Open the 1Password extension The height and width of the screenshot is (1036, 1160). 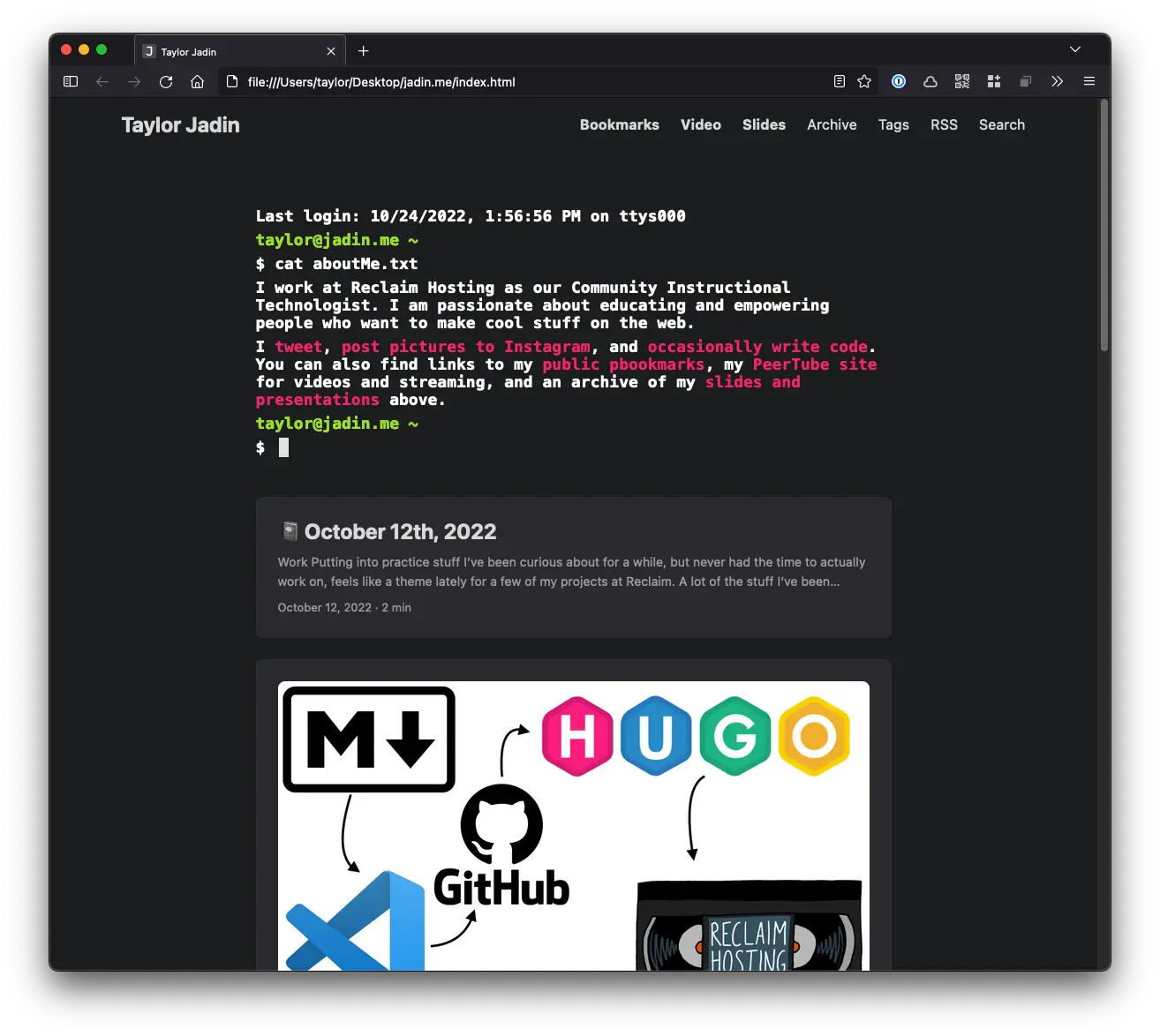click(899, 81)
